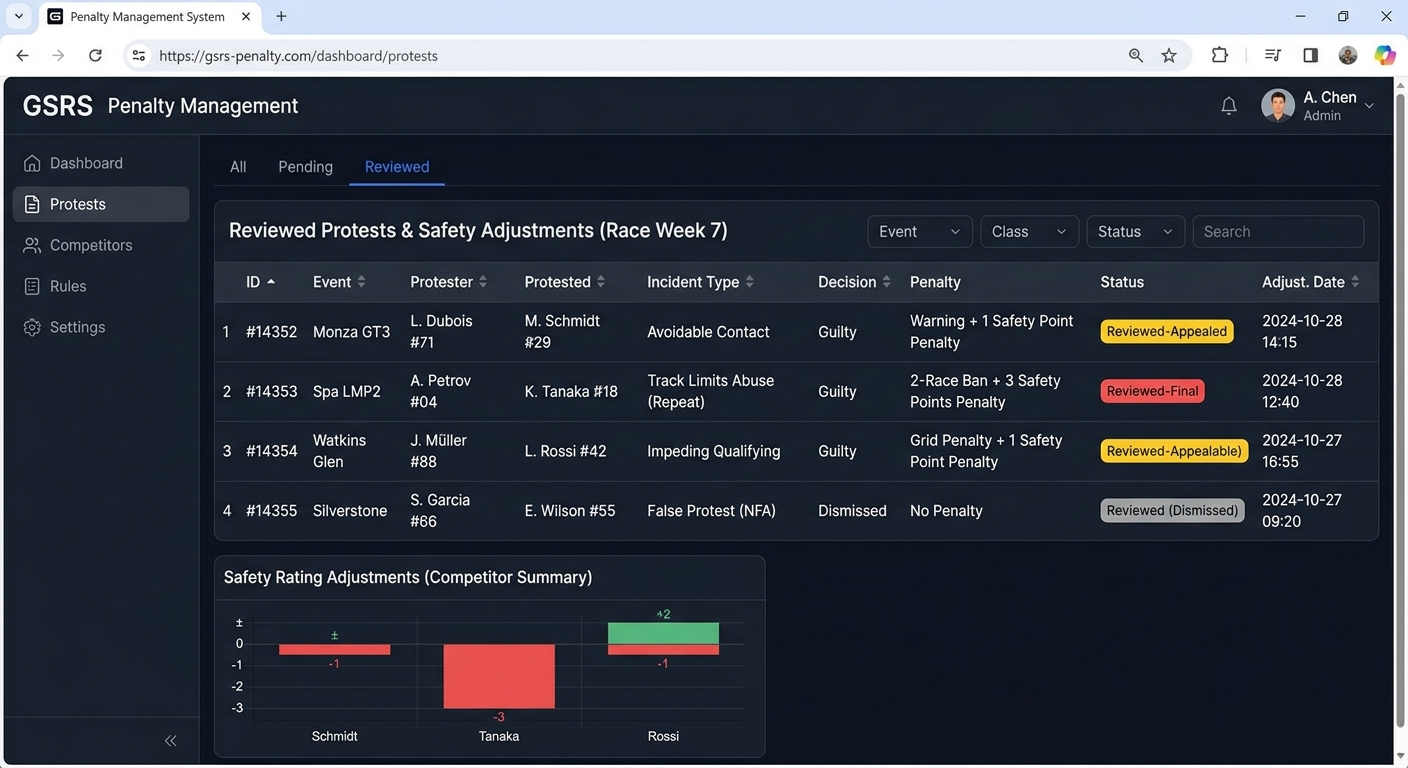Go to Competitors in the sidebar
The height and width of the screenshot is (768, 1408).
coord(101,245)
